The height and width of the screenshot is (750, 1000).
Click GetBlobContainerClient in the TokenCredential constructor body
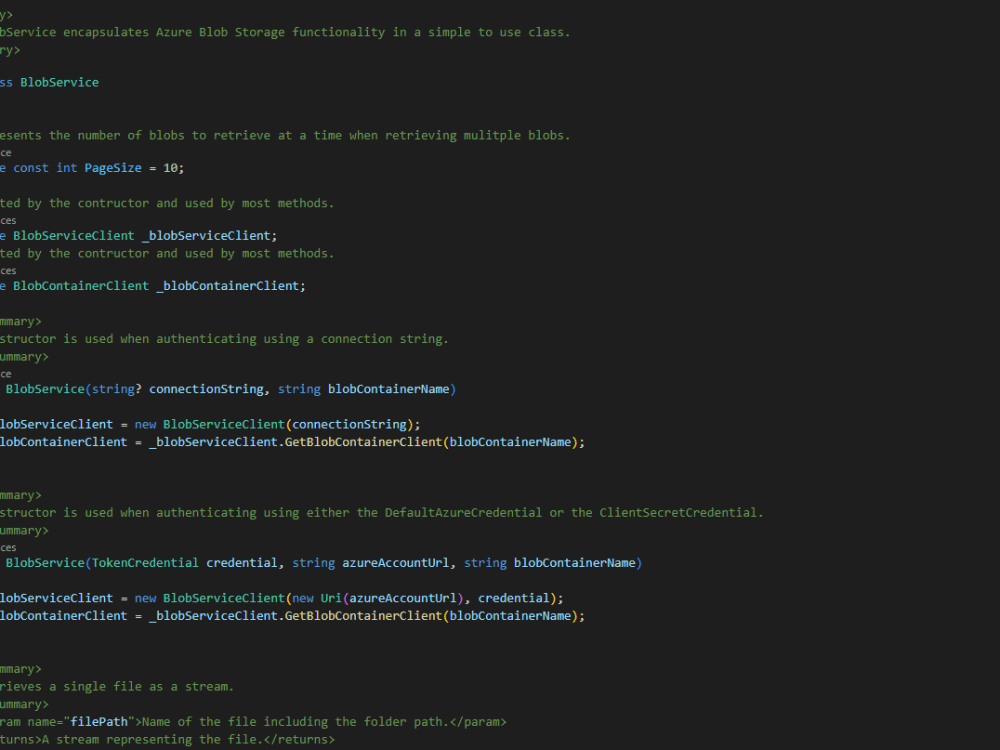click(363, 615)
